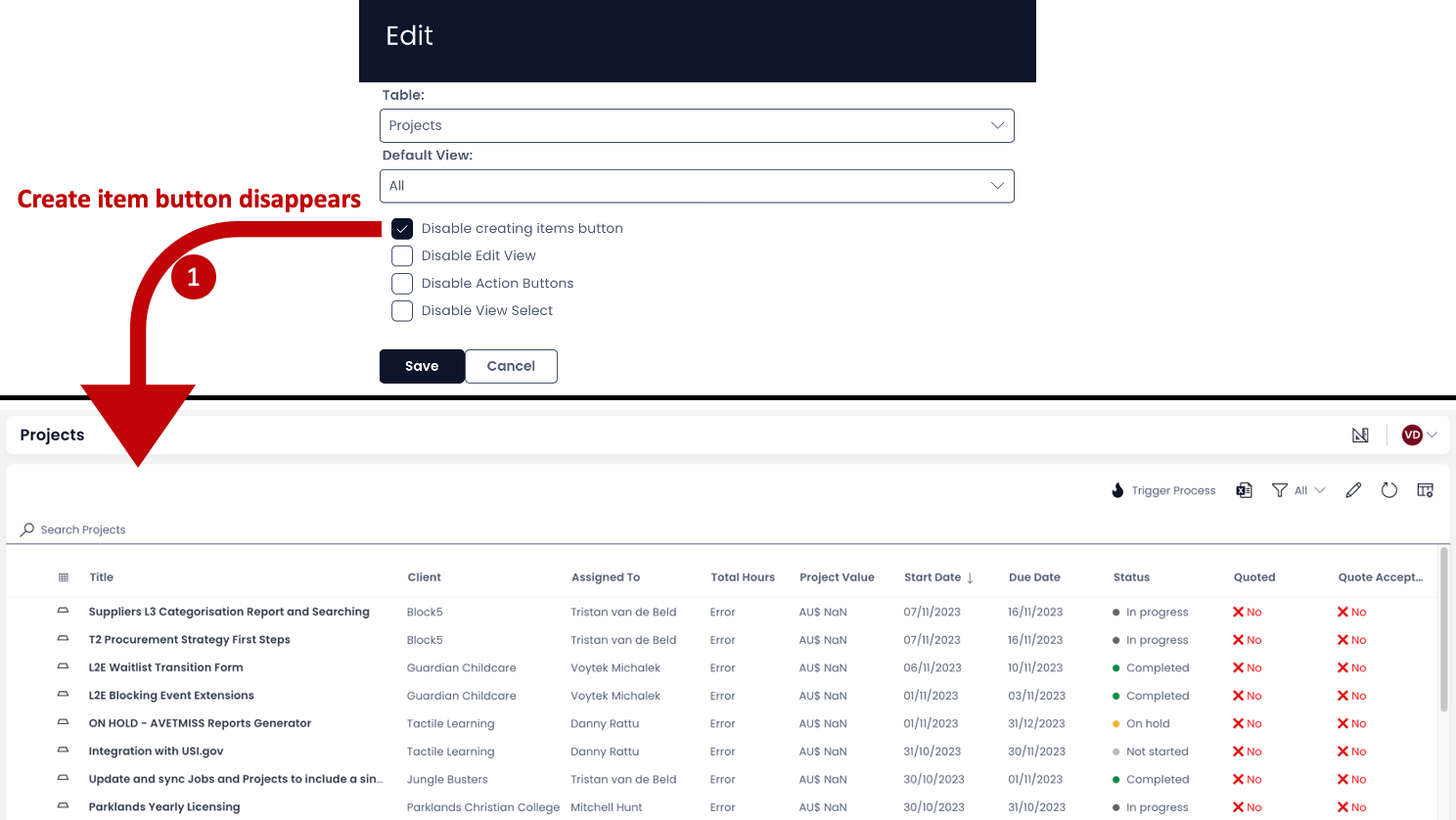The height and width of the screenshot is (820, 1456).
Task: Open project ON HOLD - AVETMISS Reports Generator
Action: 200,723
